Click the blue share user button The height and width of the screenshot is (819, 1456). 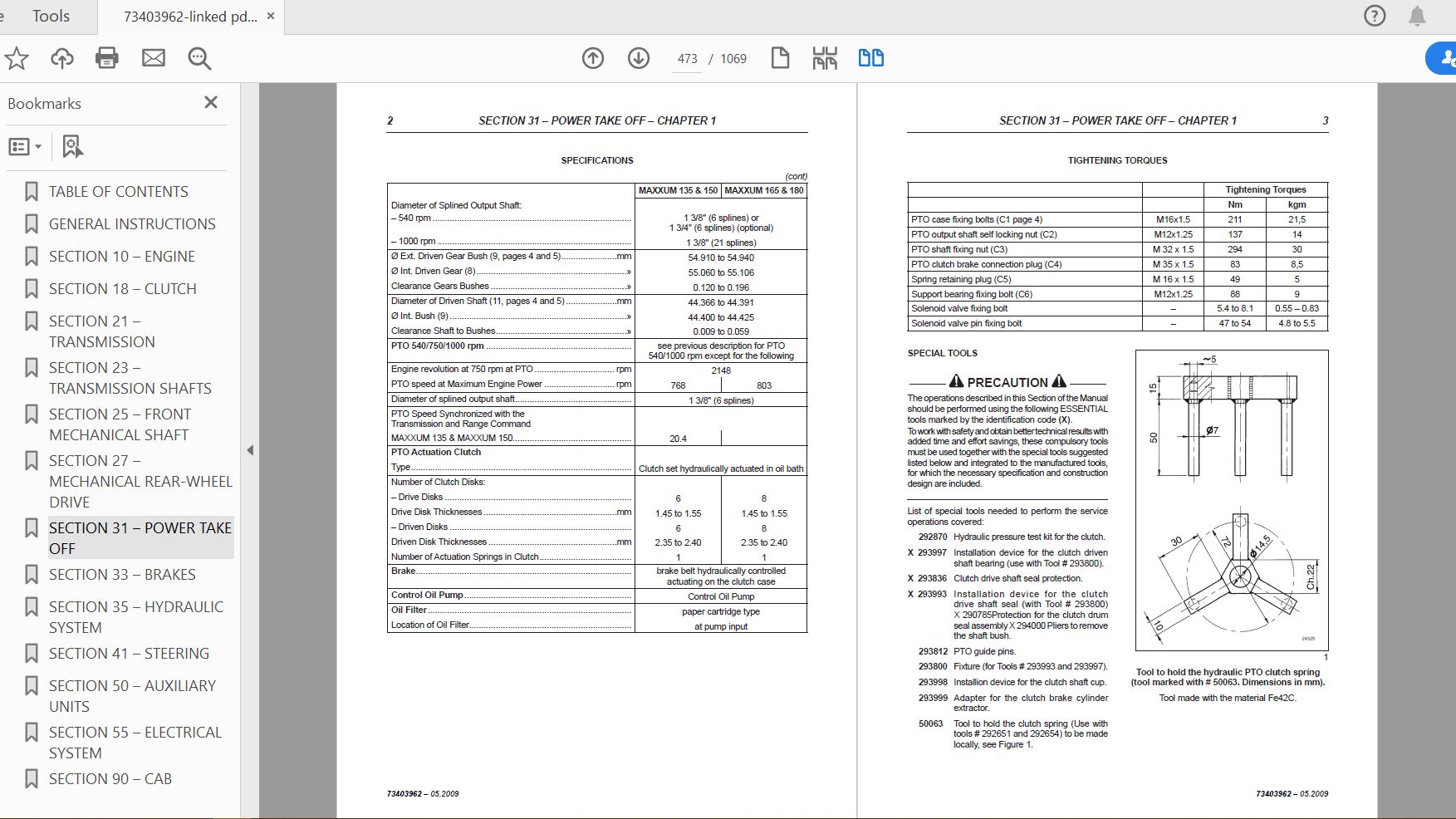1444,58
